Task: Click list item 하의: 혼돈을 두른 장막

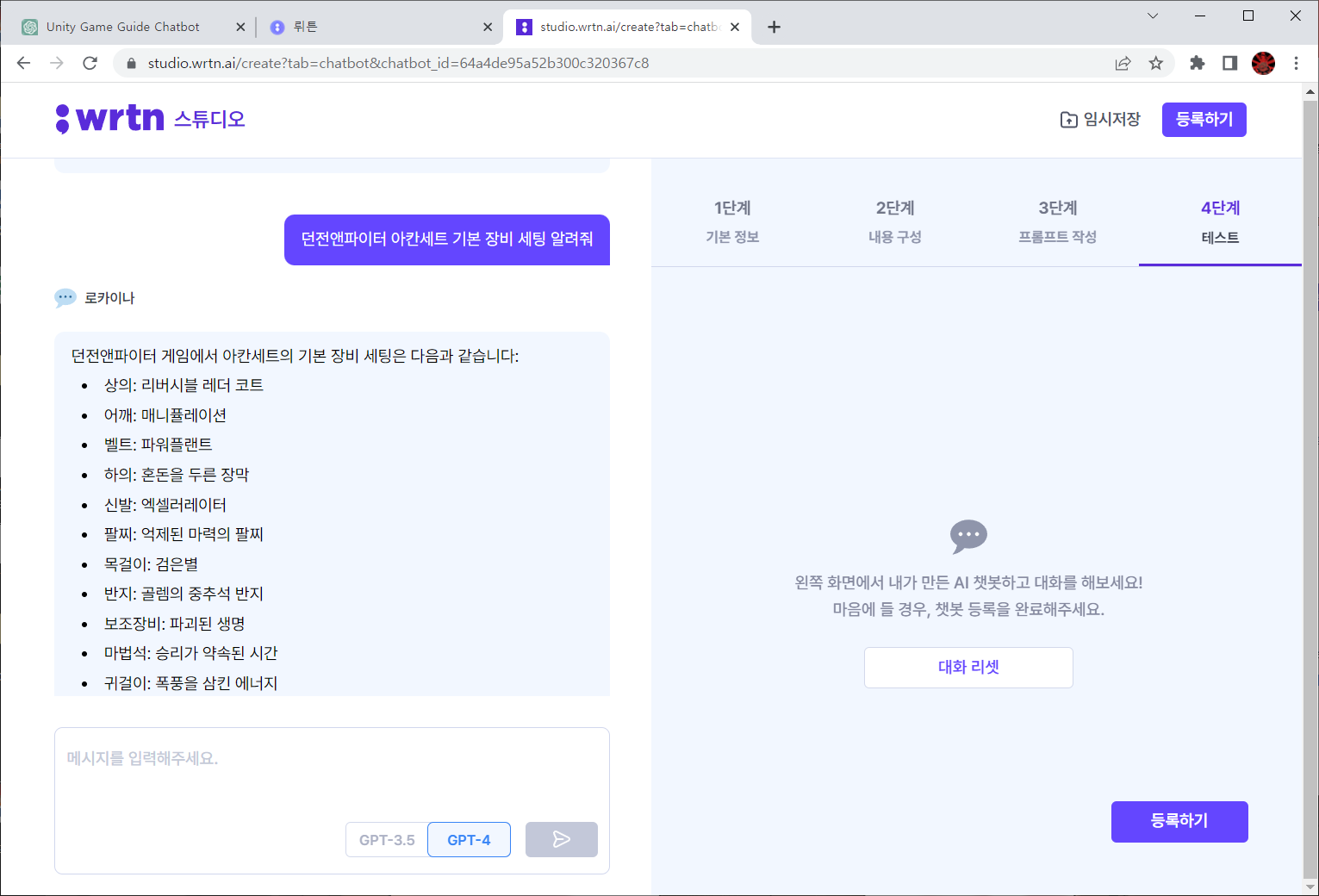Action: coord(177,475)
